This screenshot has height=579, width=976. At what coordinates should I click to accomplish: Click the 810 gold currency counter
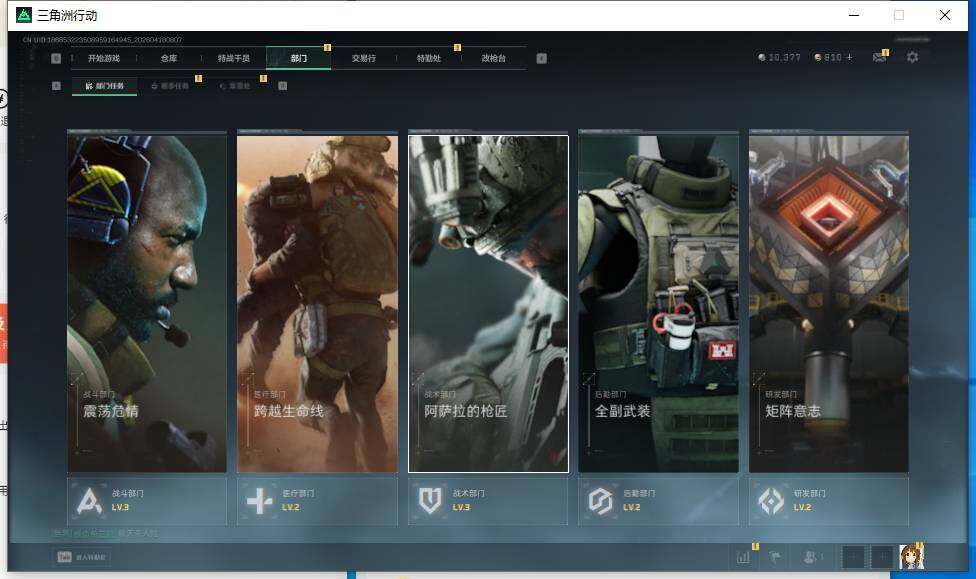click(828, 57)
